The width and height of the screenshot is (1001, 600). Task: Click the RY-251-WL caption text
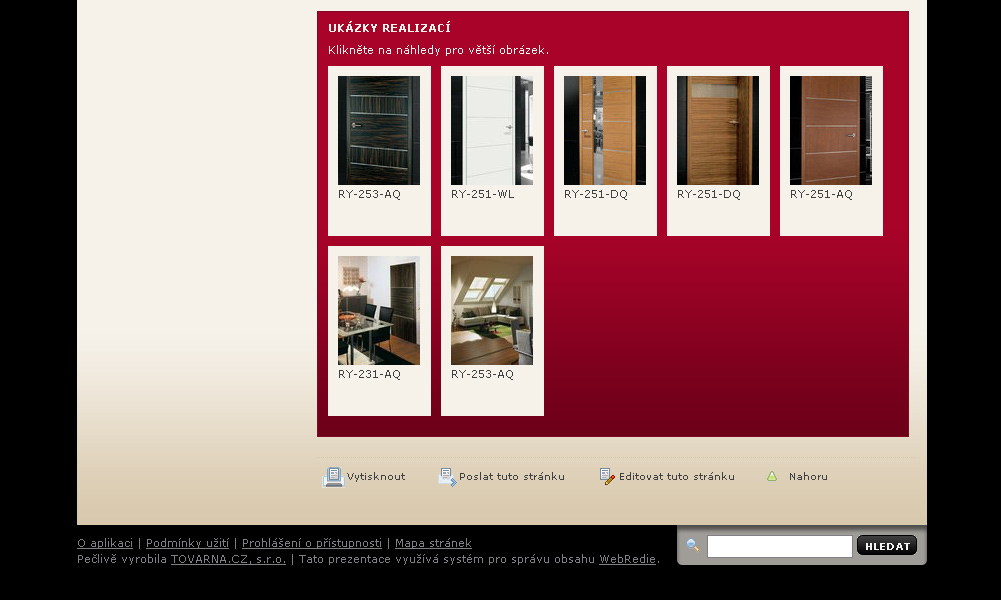pos(483,194)
